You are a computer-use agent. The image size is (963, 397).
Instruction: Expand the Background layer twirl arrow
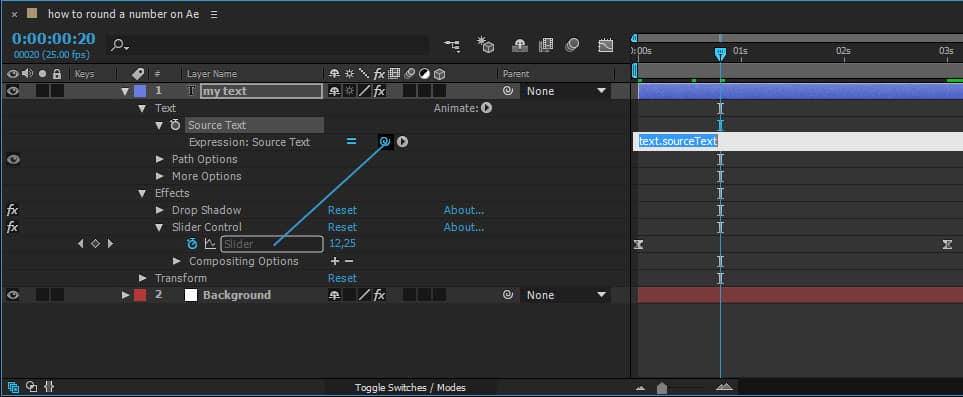coord(125,295)
